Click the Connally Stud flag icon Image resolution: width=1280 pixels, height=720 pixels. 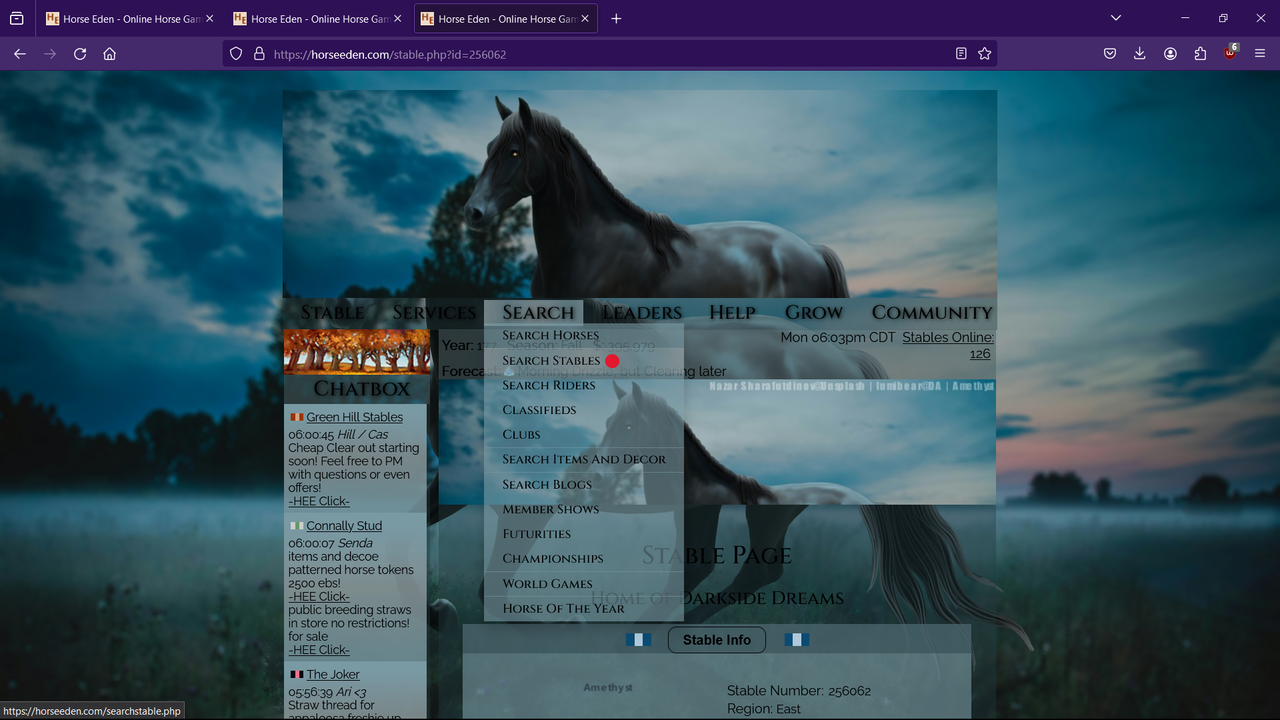click(296, 526)
